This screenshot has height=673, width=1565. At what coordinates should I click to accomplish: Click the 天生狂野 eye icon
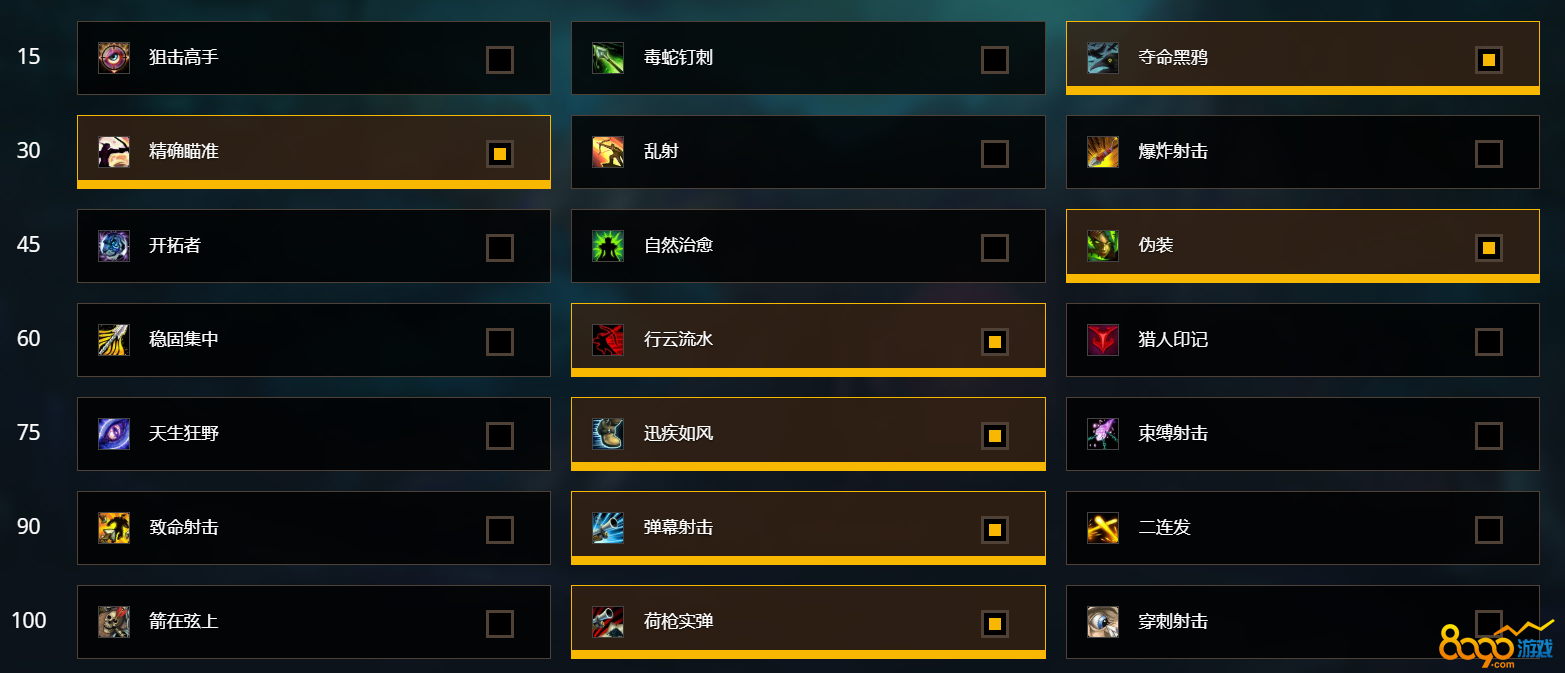pos(114,434)
